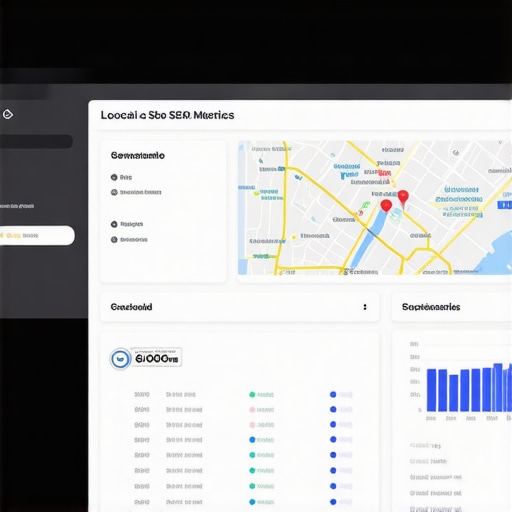Open the longest text entry in summary card list
512x512 pixels.
point(140,192)
